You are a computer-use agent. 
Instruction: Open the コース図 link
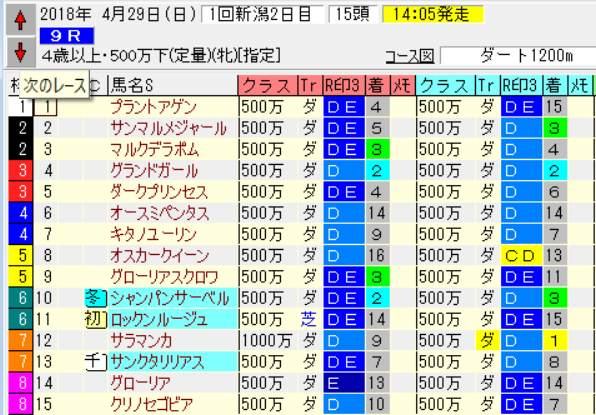pos(410,57)
